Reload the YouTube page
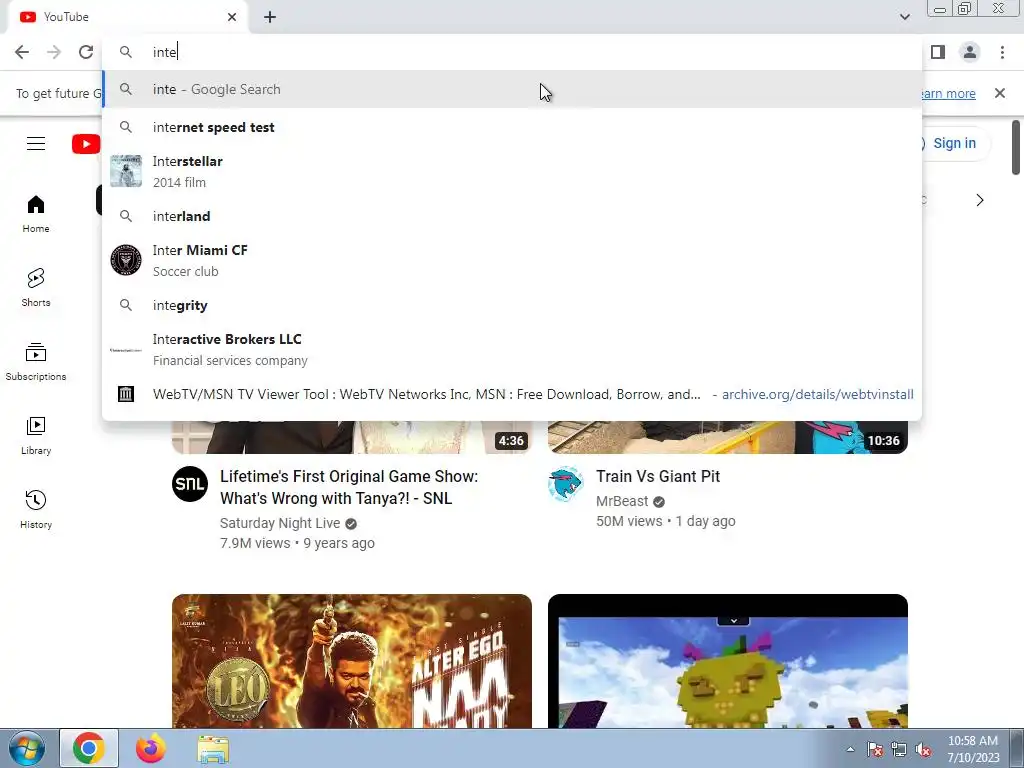This screenshot has width=1024, height=768. (86, 52)
